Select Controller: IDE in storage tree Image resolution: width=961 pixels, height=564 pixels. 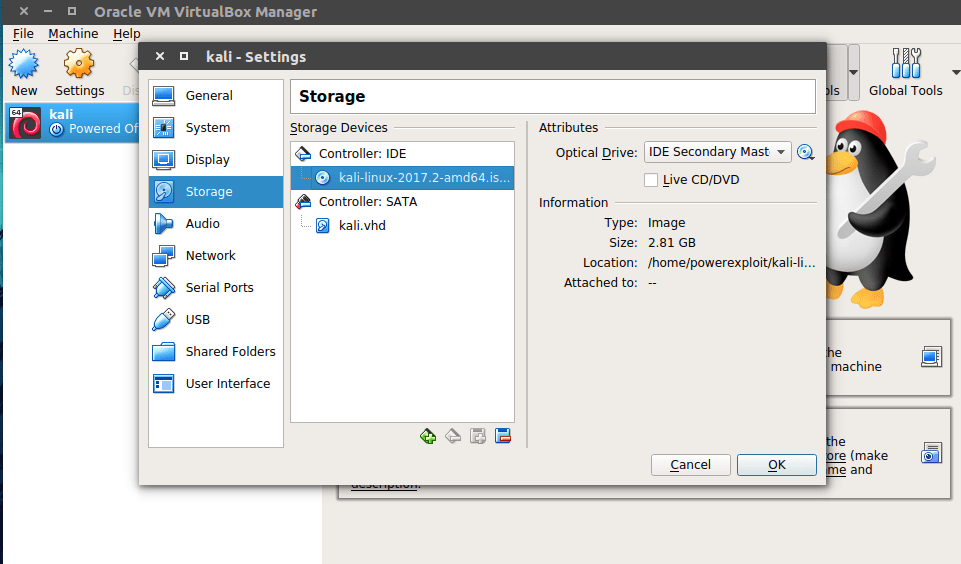coord(402,153)
